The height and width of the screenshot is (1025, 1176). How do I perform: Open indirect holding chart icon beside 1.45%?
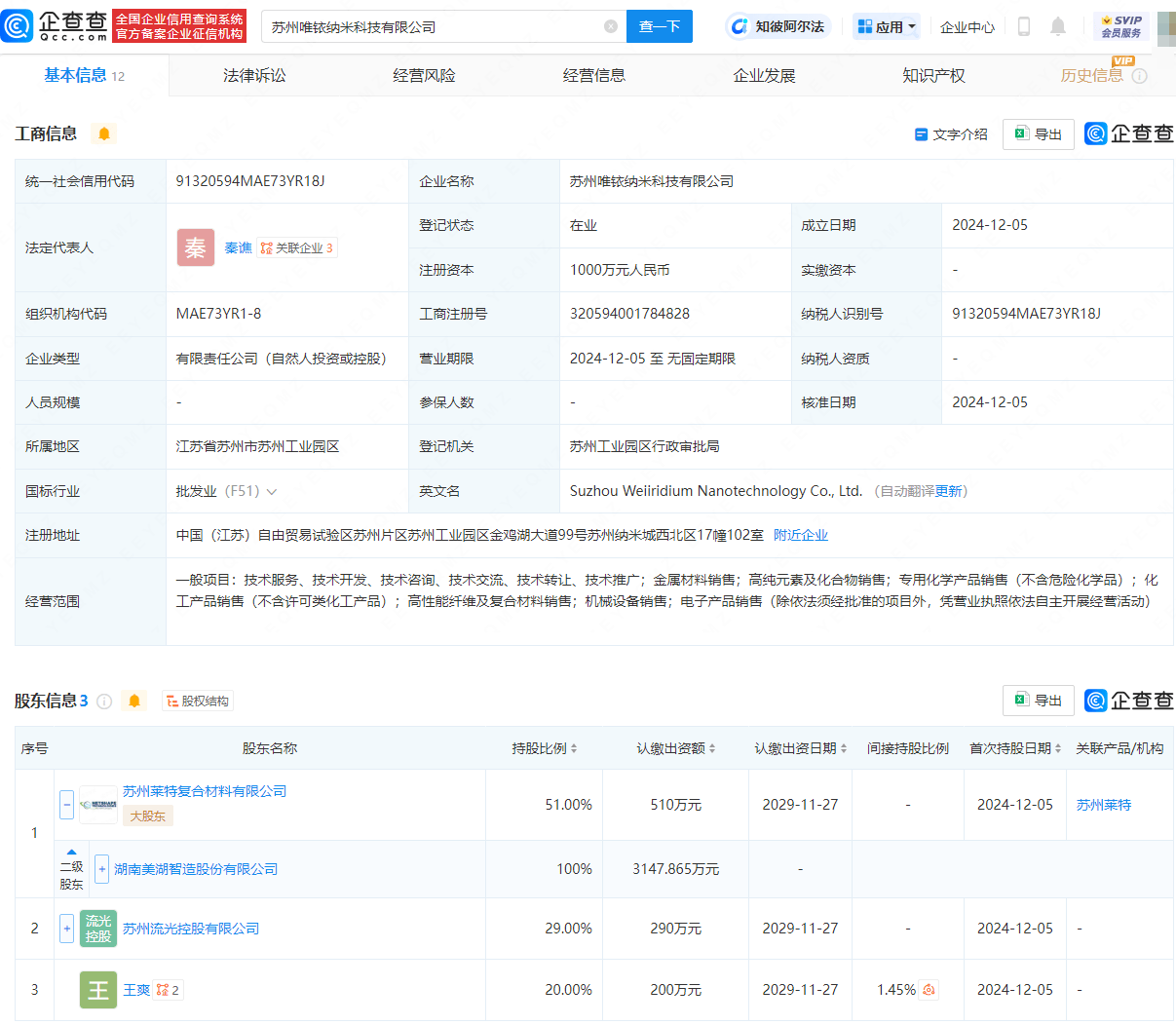(929, 990)
